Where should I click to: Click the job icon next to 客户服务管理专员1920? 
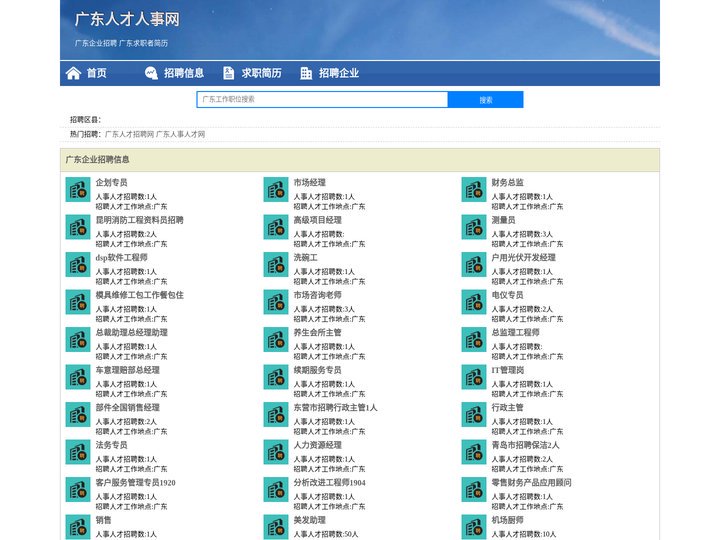78,489
